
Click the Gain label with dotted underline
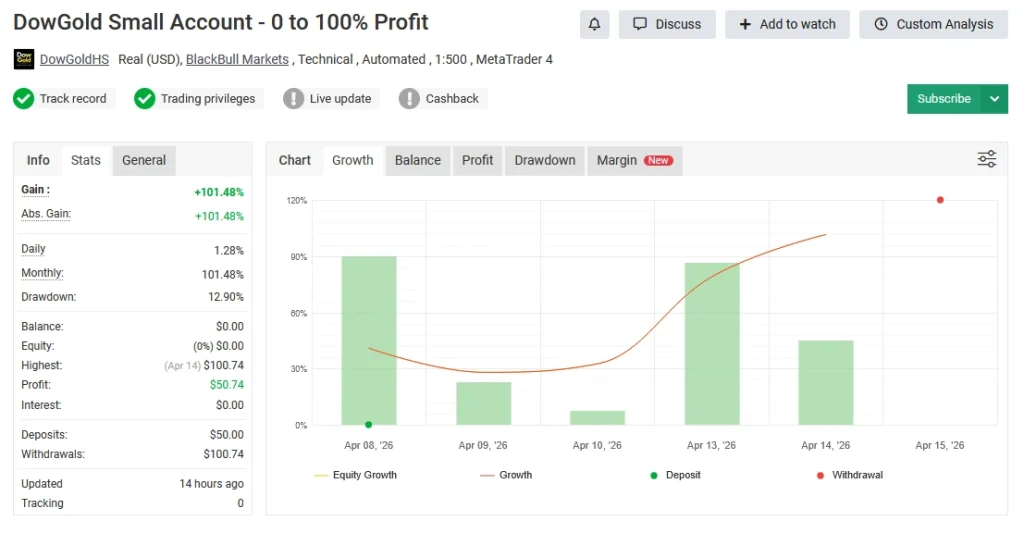point(35,190)
